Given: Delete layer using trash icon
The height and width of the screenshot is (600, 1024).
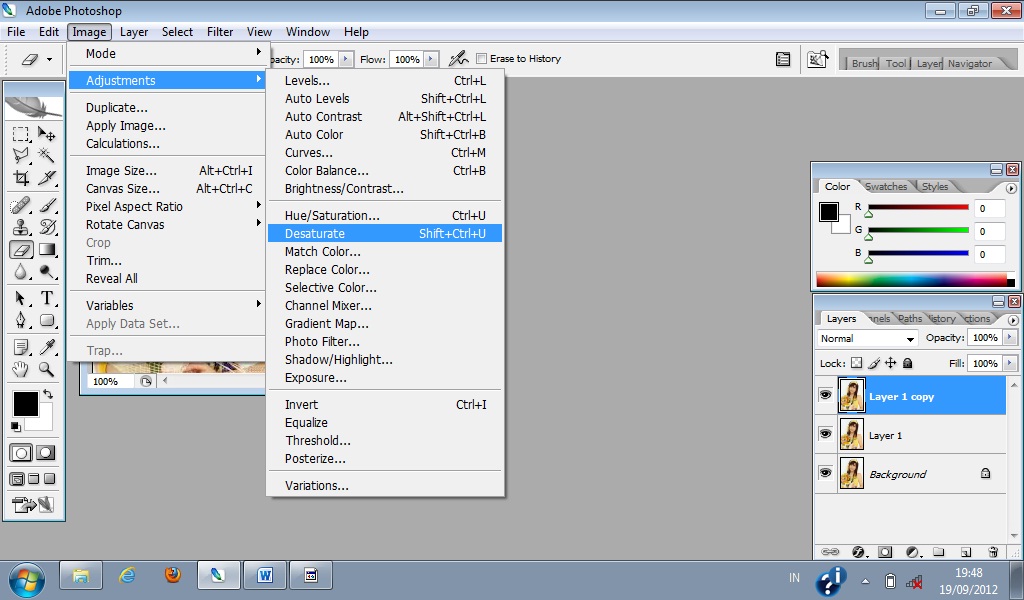Looking at the screenshot, I should pyautogui.click(x=993, y=552).
